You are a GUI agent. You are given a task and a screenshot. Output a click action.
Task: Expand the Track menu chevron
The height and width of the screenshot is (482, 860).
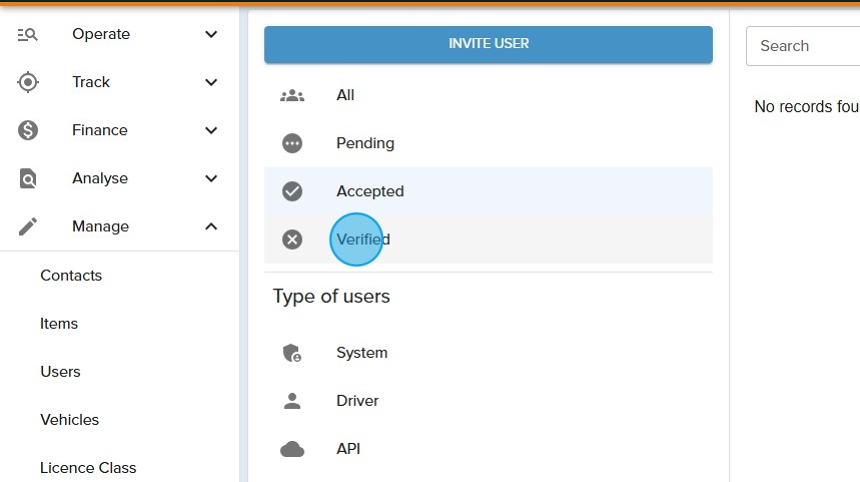click(x=211, y=82)
